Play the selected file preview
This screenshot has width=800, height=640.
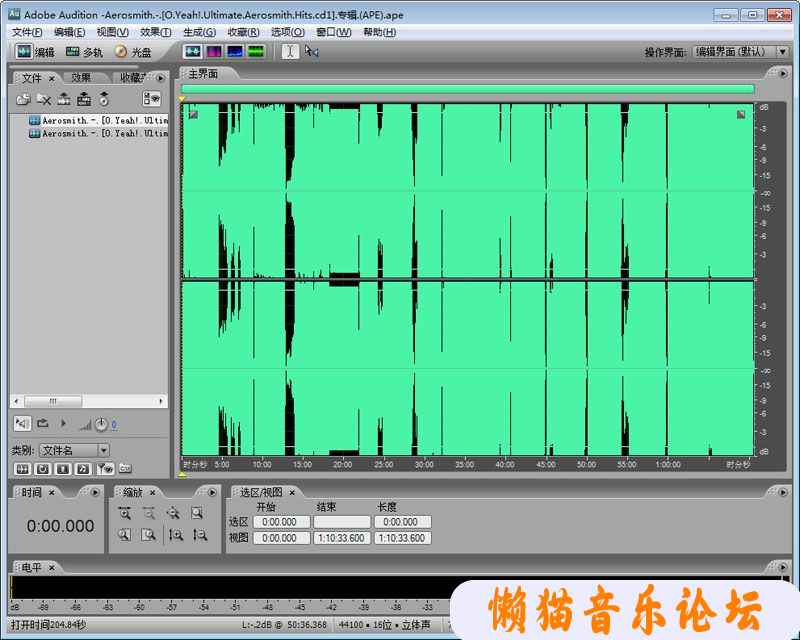pos(63,424)
